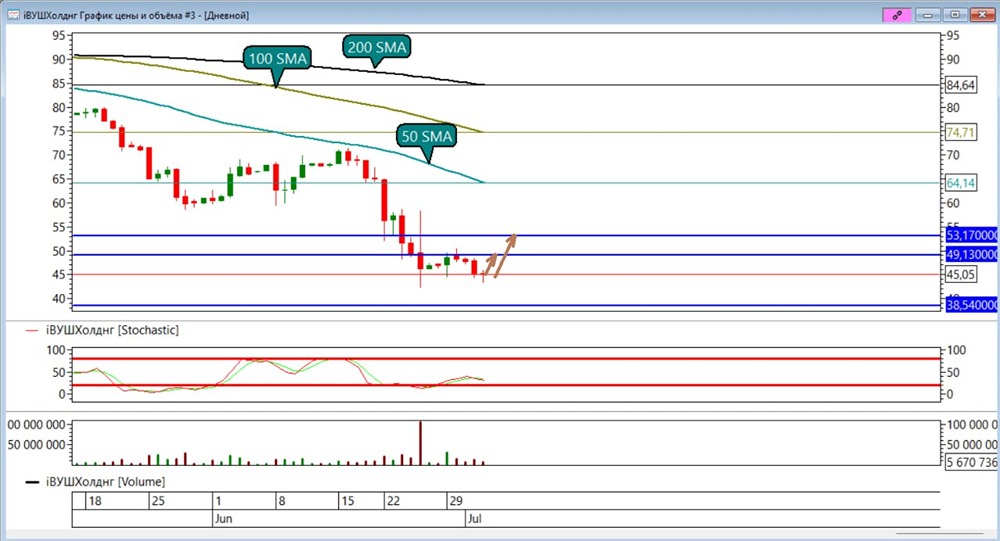Click date 8 on the time axis
The height and width of the screenshot is (541, 1000).
click(281, 501)
